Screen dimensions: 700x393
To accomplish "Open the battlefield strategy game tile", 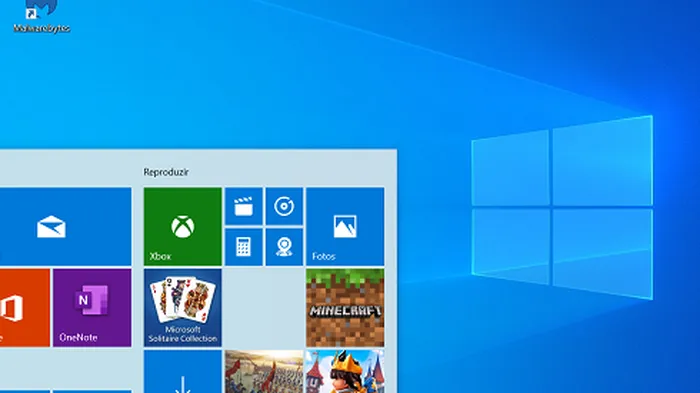I will pos(264,372).
